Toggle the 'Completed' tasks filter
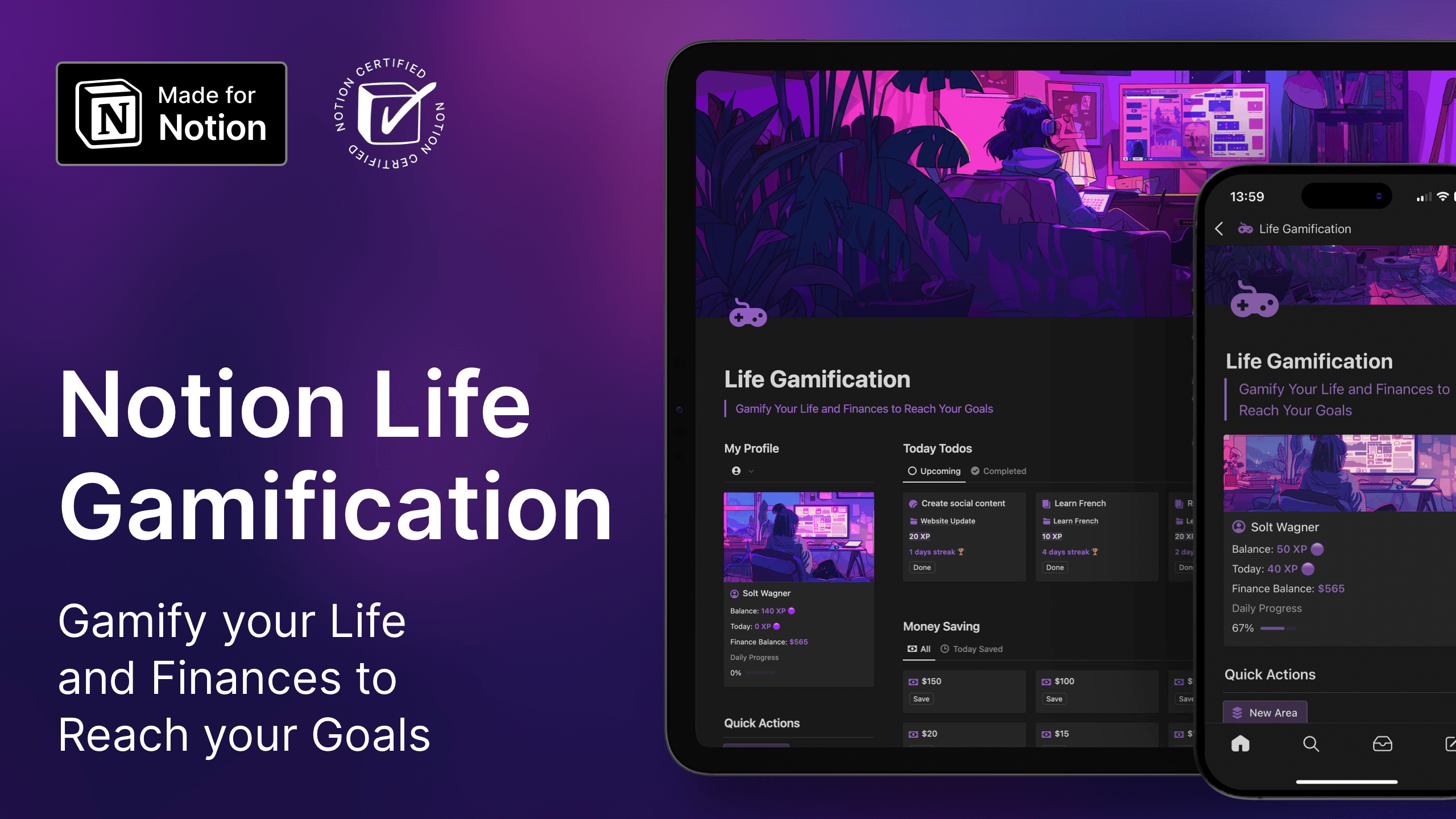 [1001, 470]
